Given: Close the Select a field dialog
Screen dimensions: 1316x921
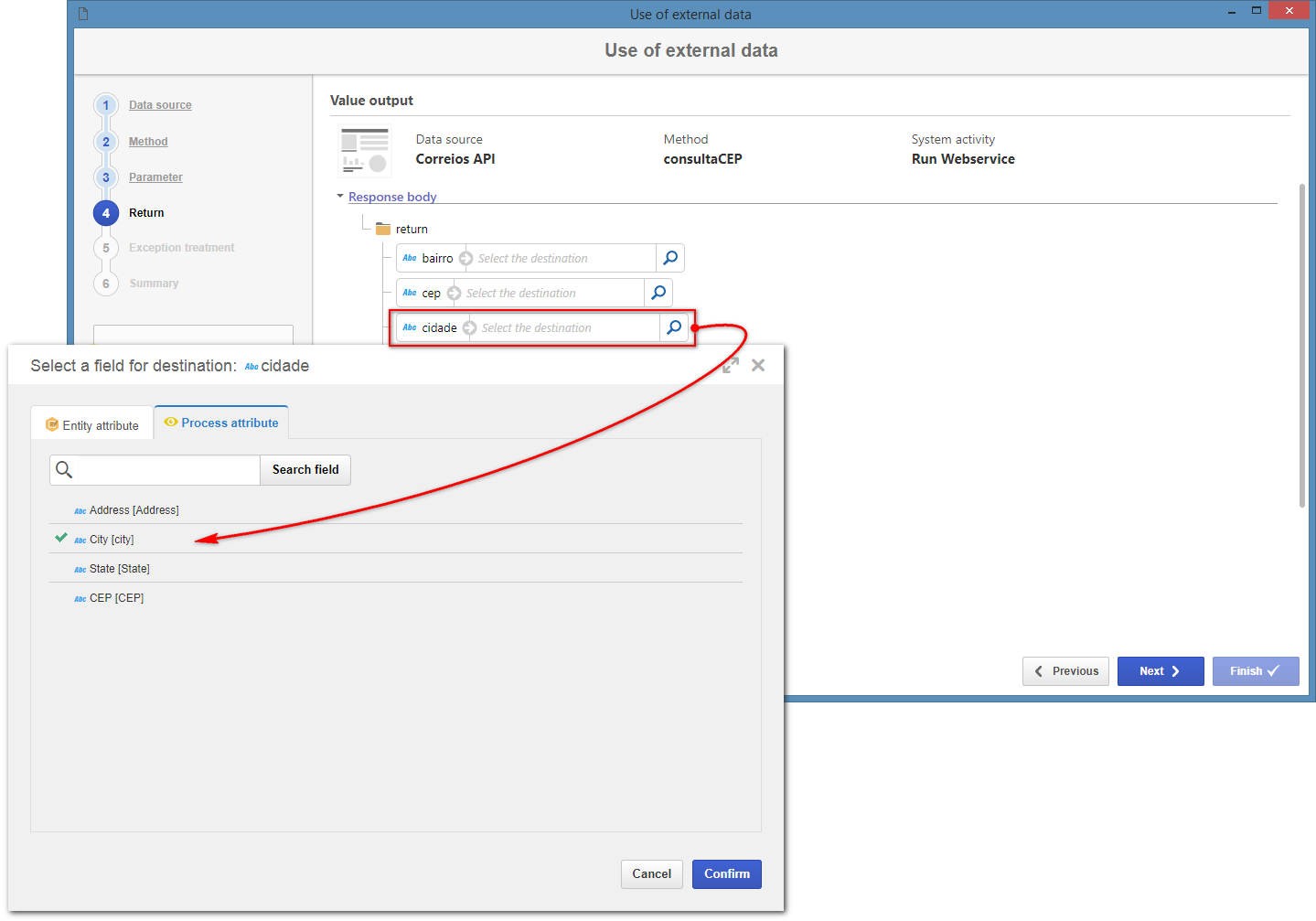Looking at the screenshot, I should (x=758, y=365).
